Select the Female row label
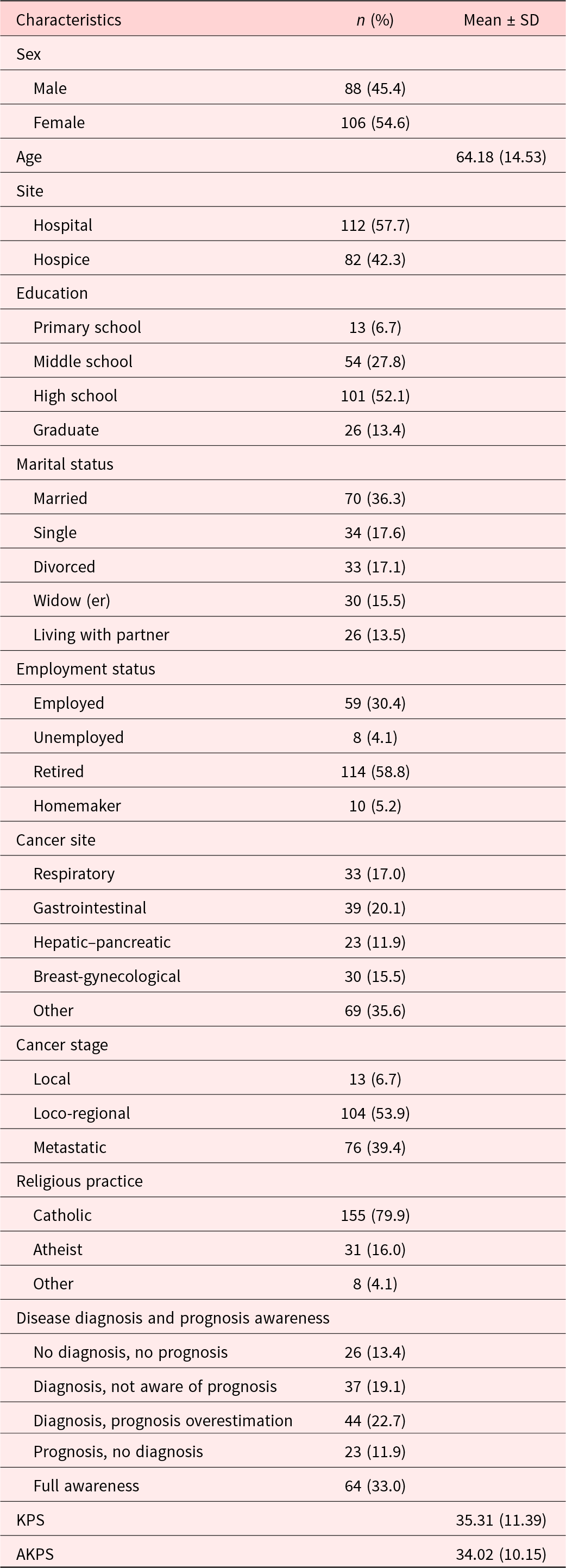The height and width of the screenshot is (1568, 566). coord(59,123)
